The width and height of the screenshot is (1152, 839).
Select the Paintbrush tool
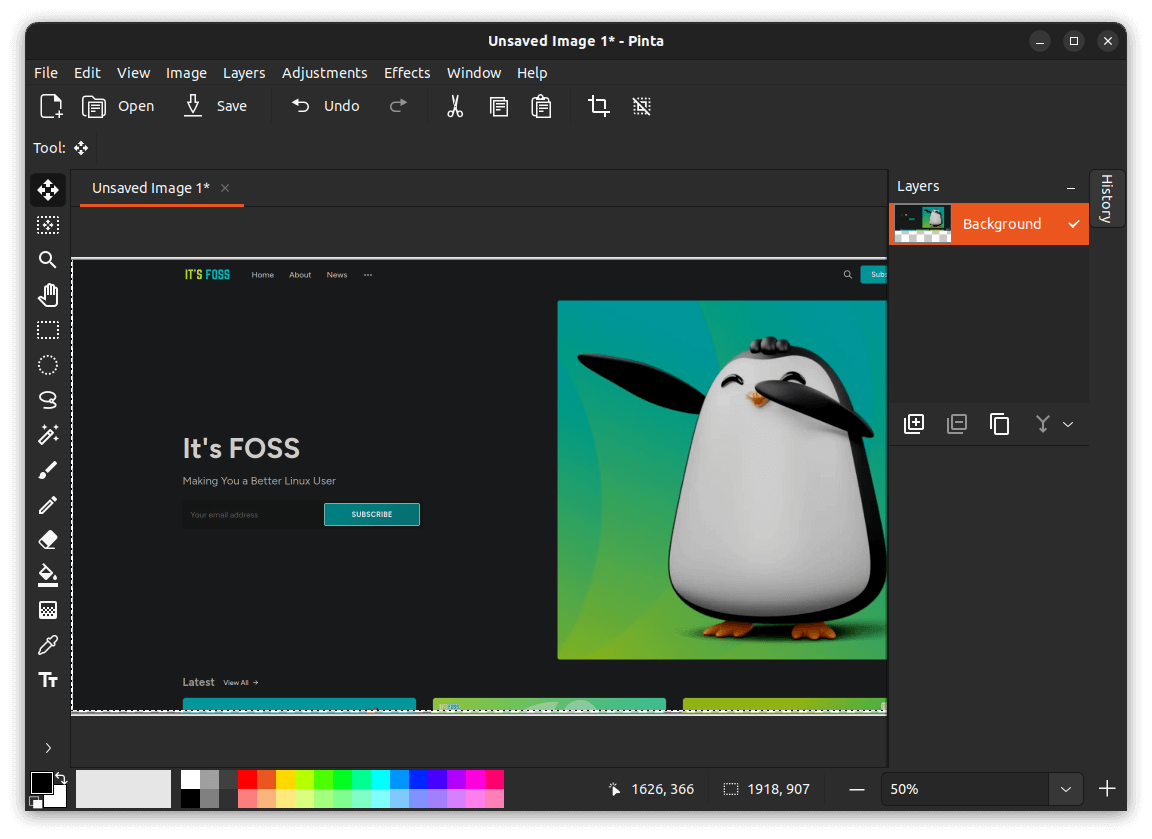(48, 470)
